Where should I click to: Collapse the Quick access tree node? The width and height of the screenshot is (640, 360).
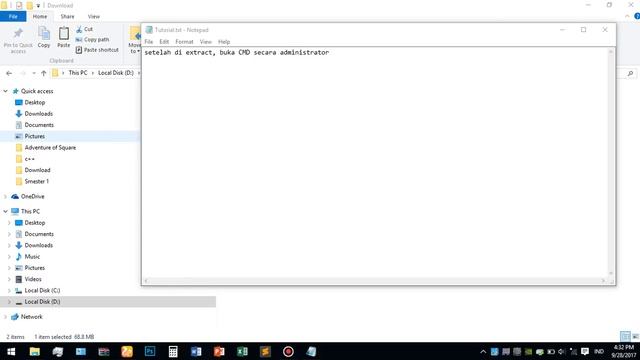[6, 91]
